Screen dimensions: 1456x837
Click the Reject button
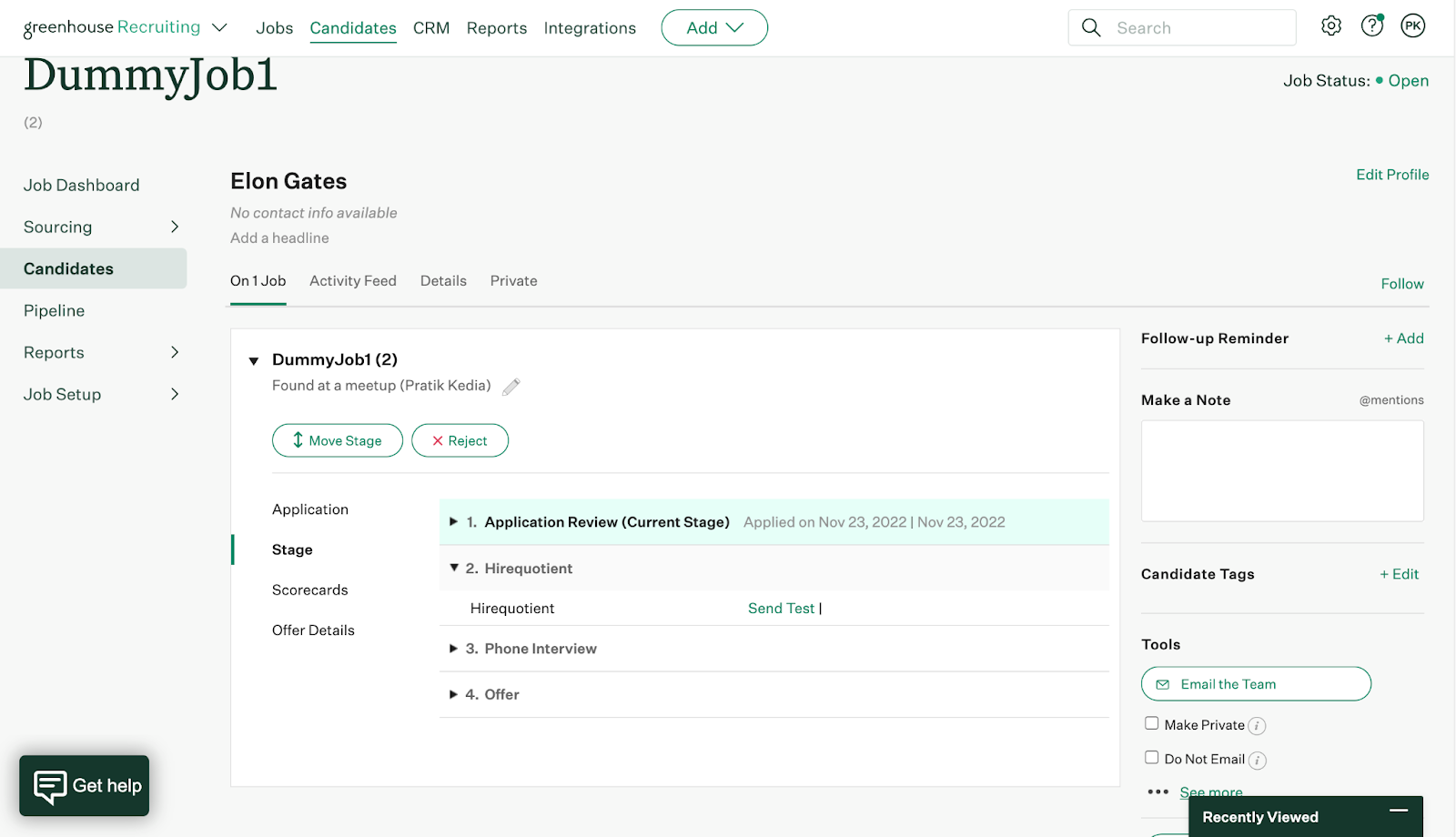(460, 440)
